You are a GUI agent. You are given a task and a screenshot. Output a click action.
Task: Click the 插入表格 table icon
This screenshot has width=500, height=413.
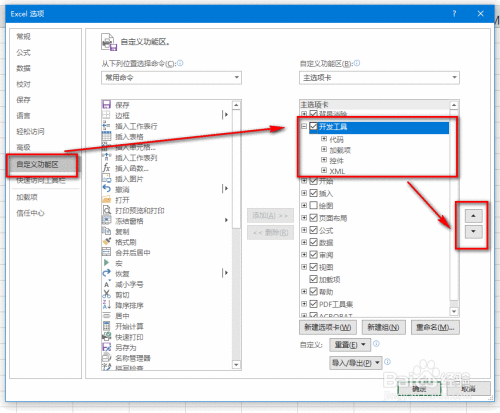click(106, 136)
